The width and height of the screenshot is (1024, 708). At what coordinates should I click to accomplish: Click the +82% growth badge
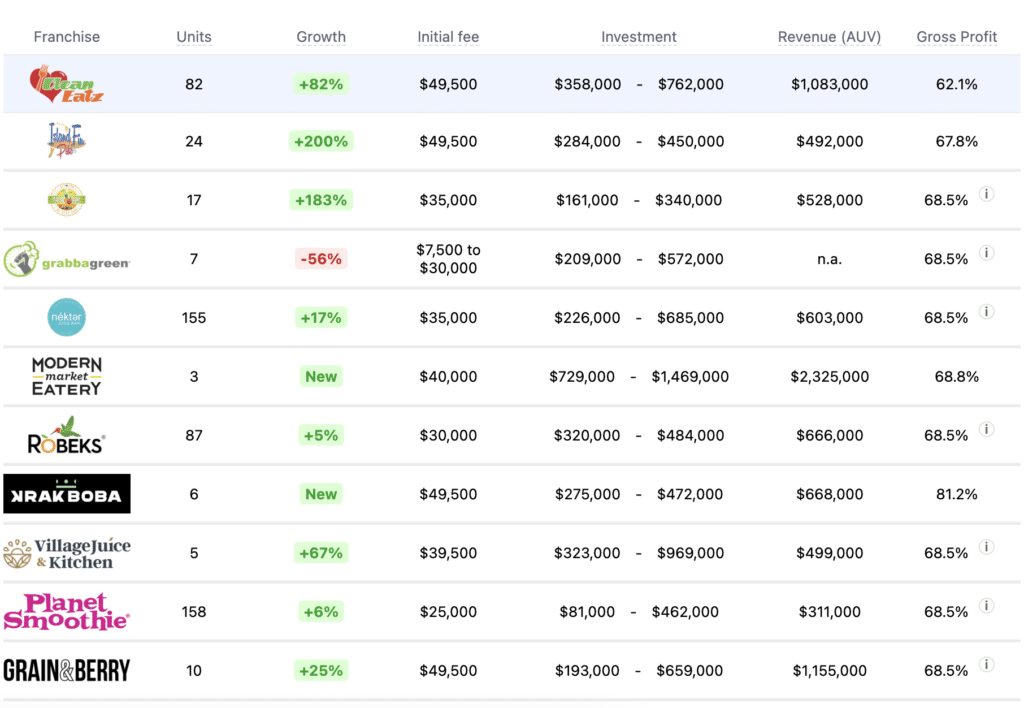pos(321,84)
